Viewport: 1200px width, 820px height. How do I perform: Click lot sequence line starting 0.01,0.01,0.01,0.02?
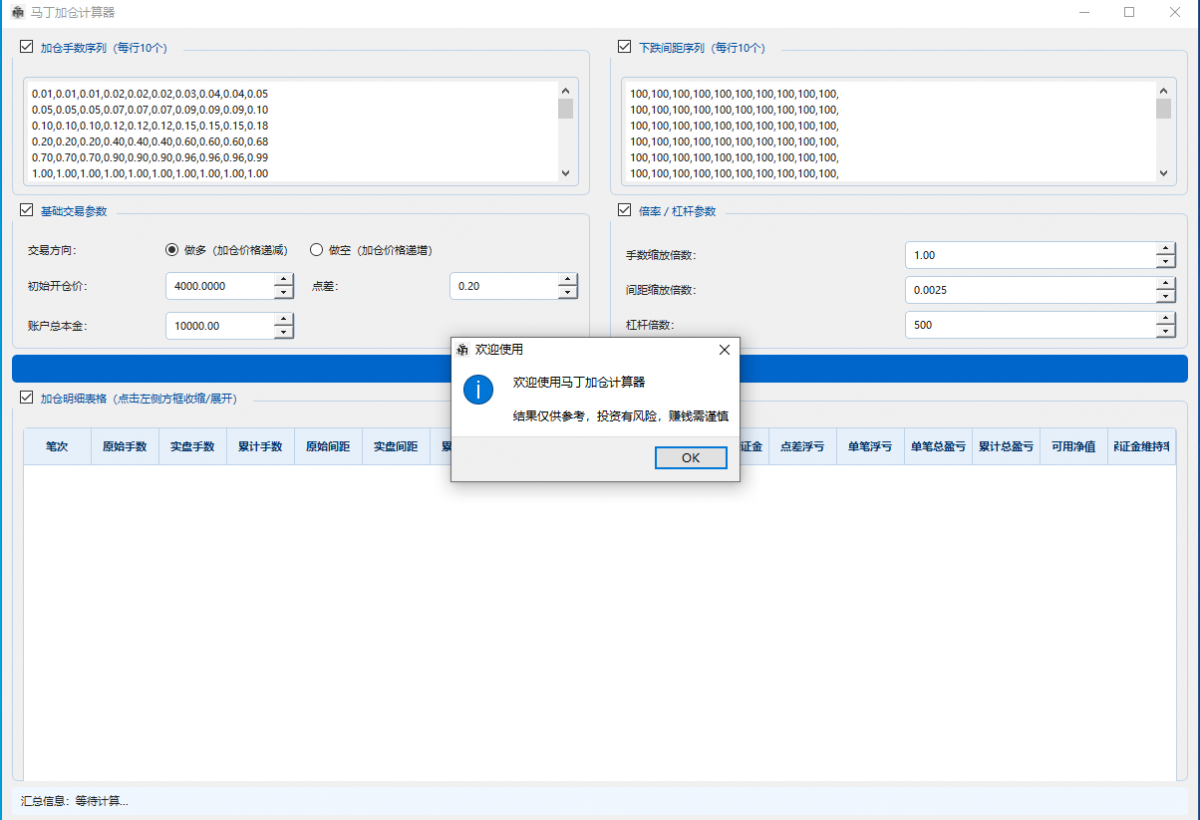click(150, 94)
